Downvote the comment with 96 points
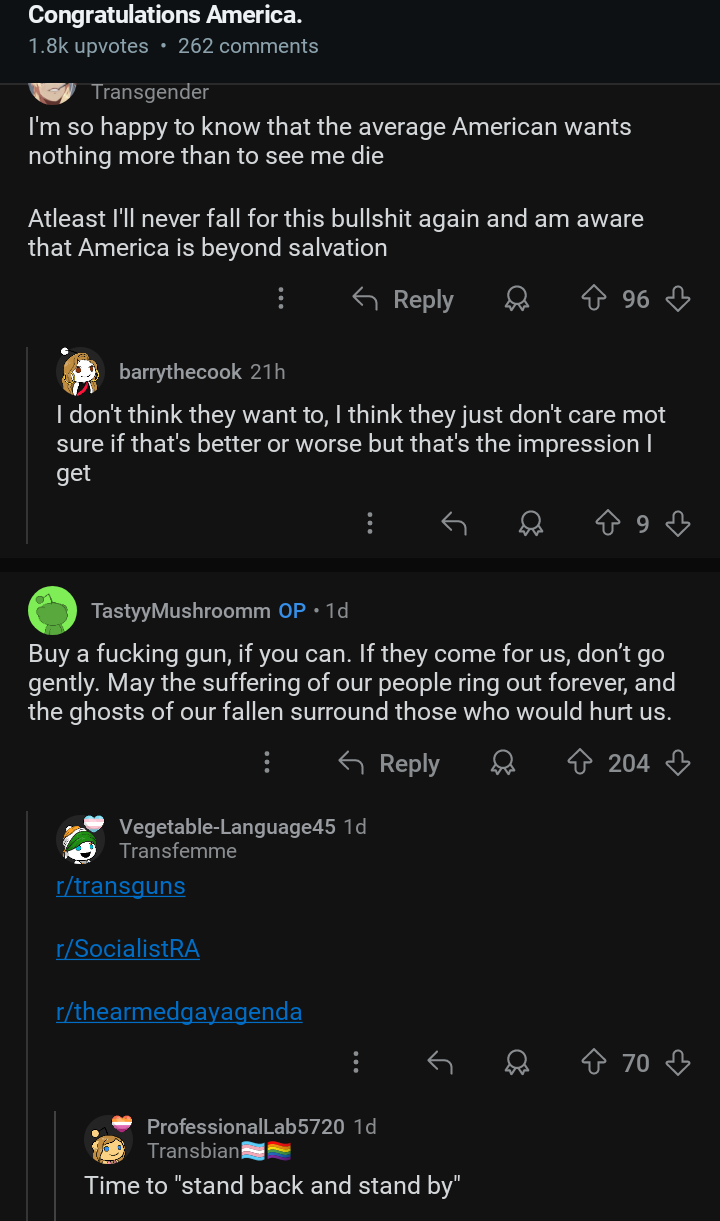The height and width of the screenshot is (1221, 720). (x=678, y=299)
